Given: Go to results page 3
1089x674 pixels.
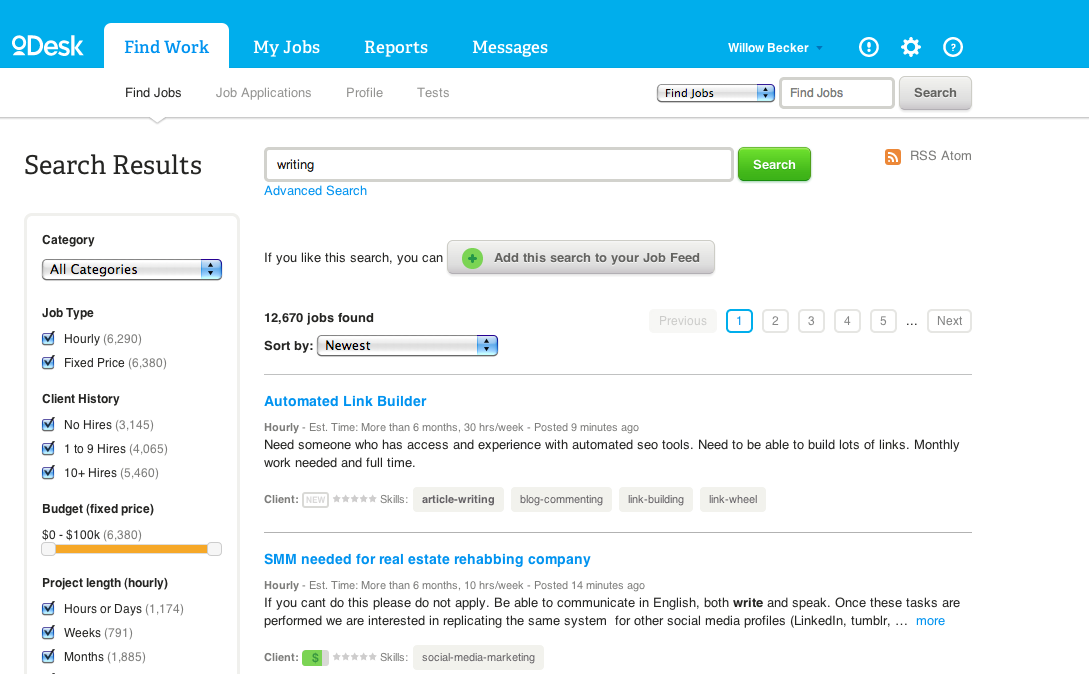Looking at the screenshot, I should click(x=811, y=321).
